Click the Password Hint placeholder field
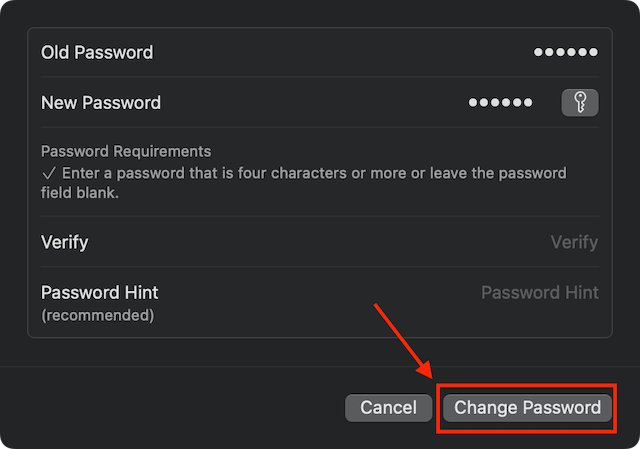 pos(539,293)
